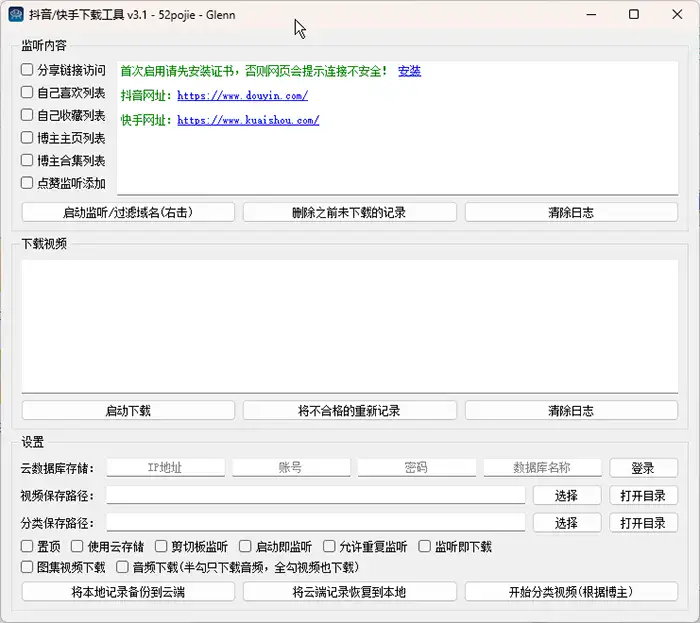Toggle the 音频下载 checkbox
700x623 pixels.
122,567
